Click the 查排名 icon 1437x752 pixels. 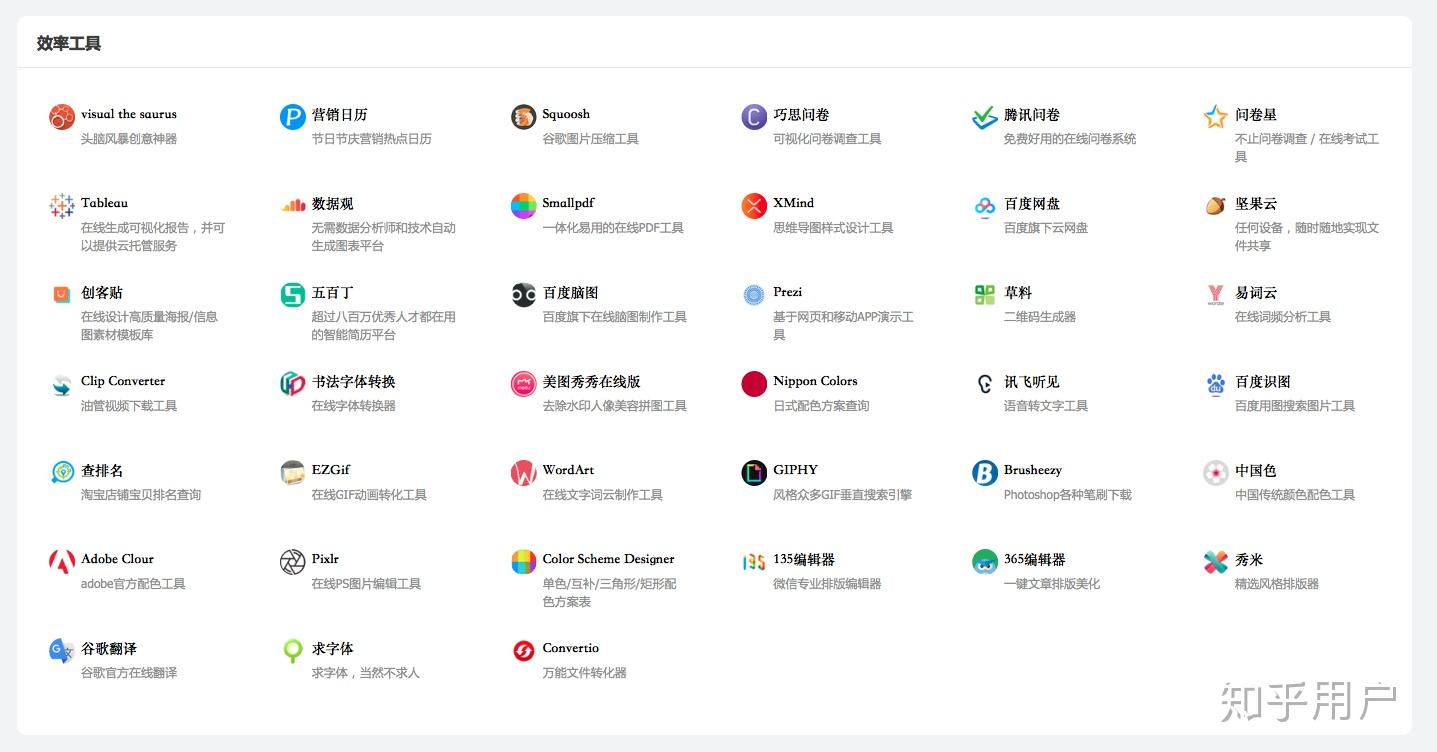tap(62, 473)
